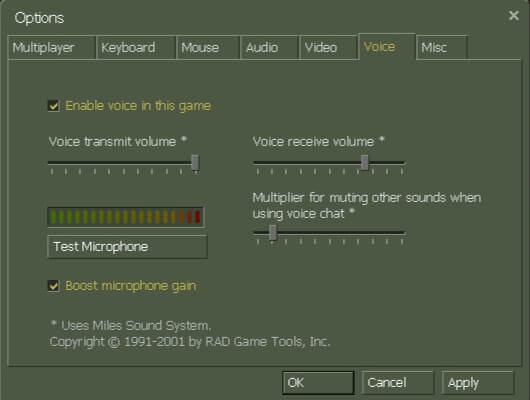Select the Mouse tab
The width and height of the screenshot is (530, 400).
(208, 47)
